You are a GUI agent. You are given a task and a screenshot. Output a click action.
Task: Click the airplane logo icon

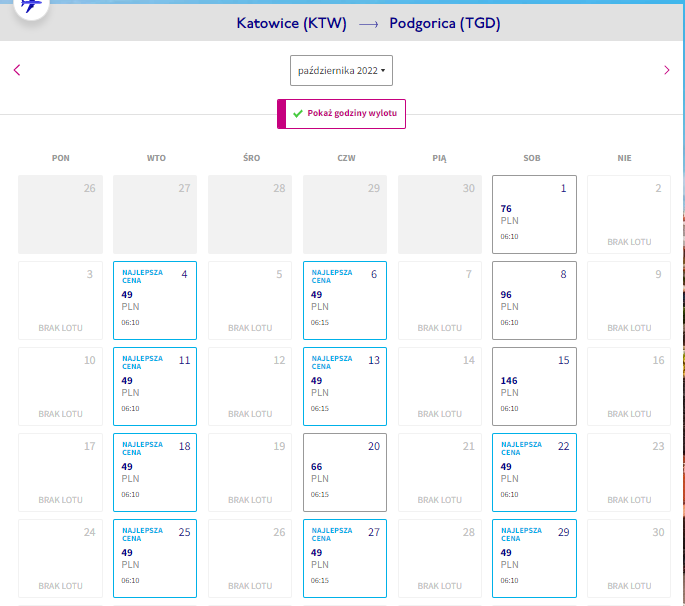[x=31, y=6]
